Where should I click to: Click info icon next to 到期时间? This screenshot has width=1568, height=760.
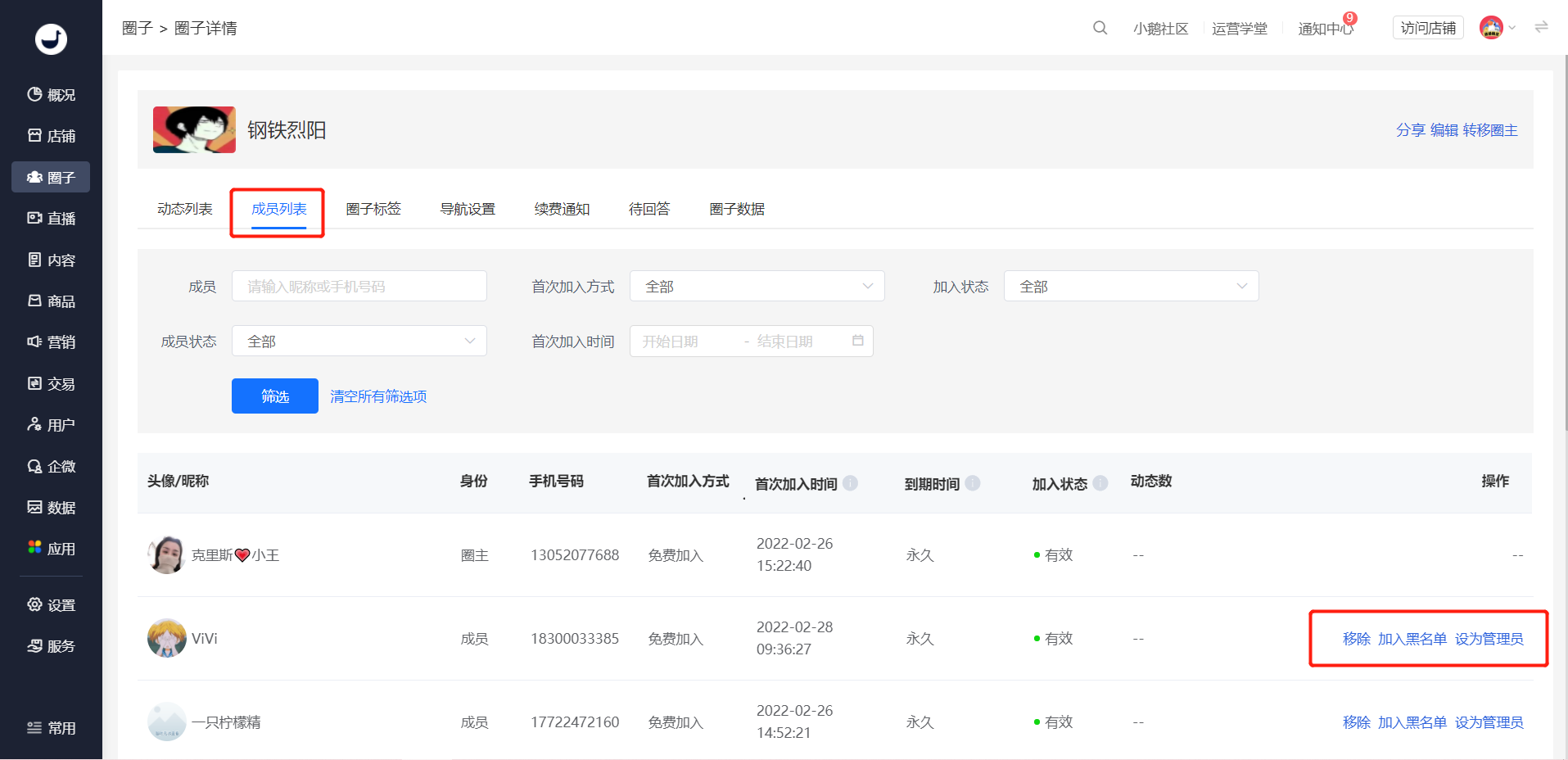[973, 483]
